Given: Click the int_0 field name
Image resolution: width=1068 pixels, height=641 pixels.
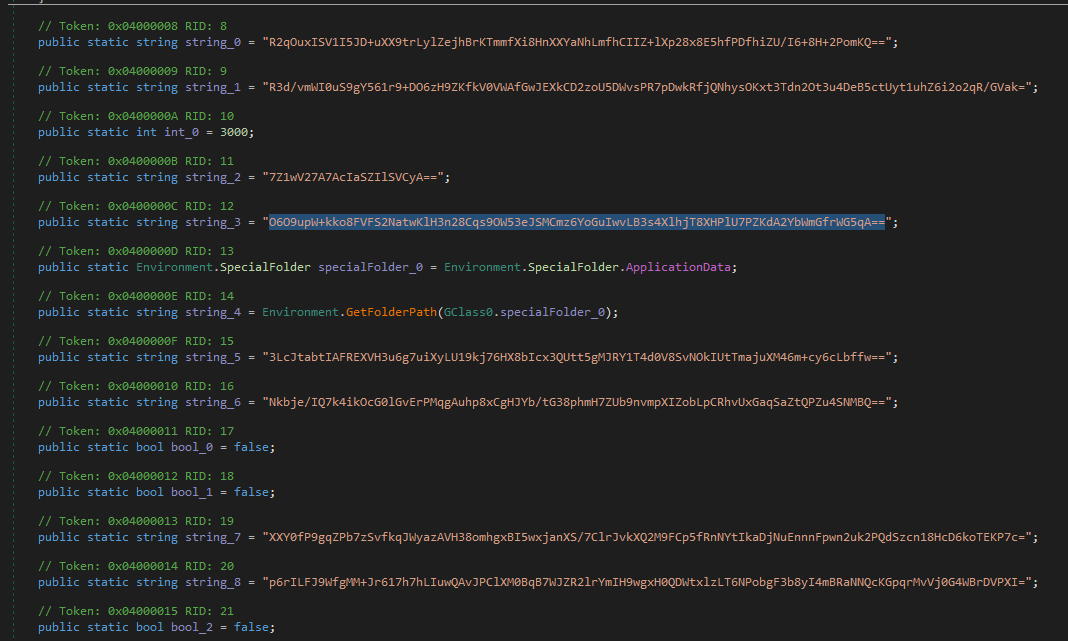Looking at the screenshot, I should (181, 132).
